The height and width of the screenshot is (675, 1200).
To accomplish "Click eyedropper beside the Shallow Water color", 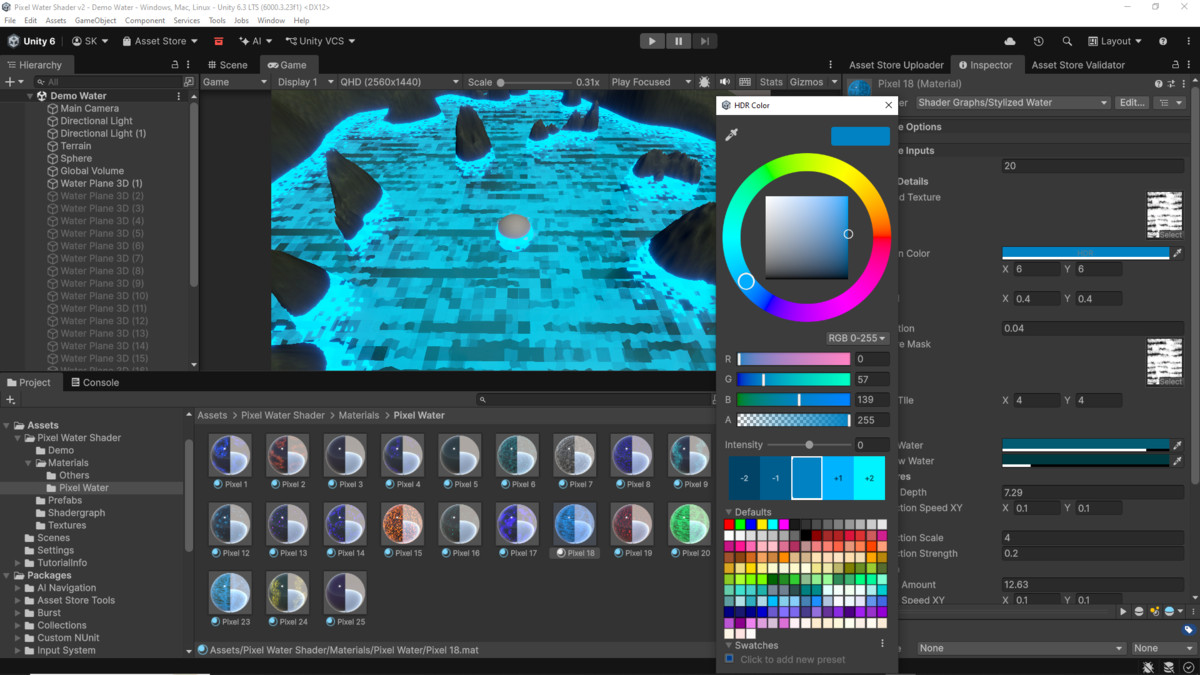I will [1177, 461].
